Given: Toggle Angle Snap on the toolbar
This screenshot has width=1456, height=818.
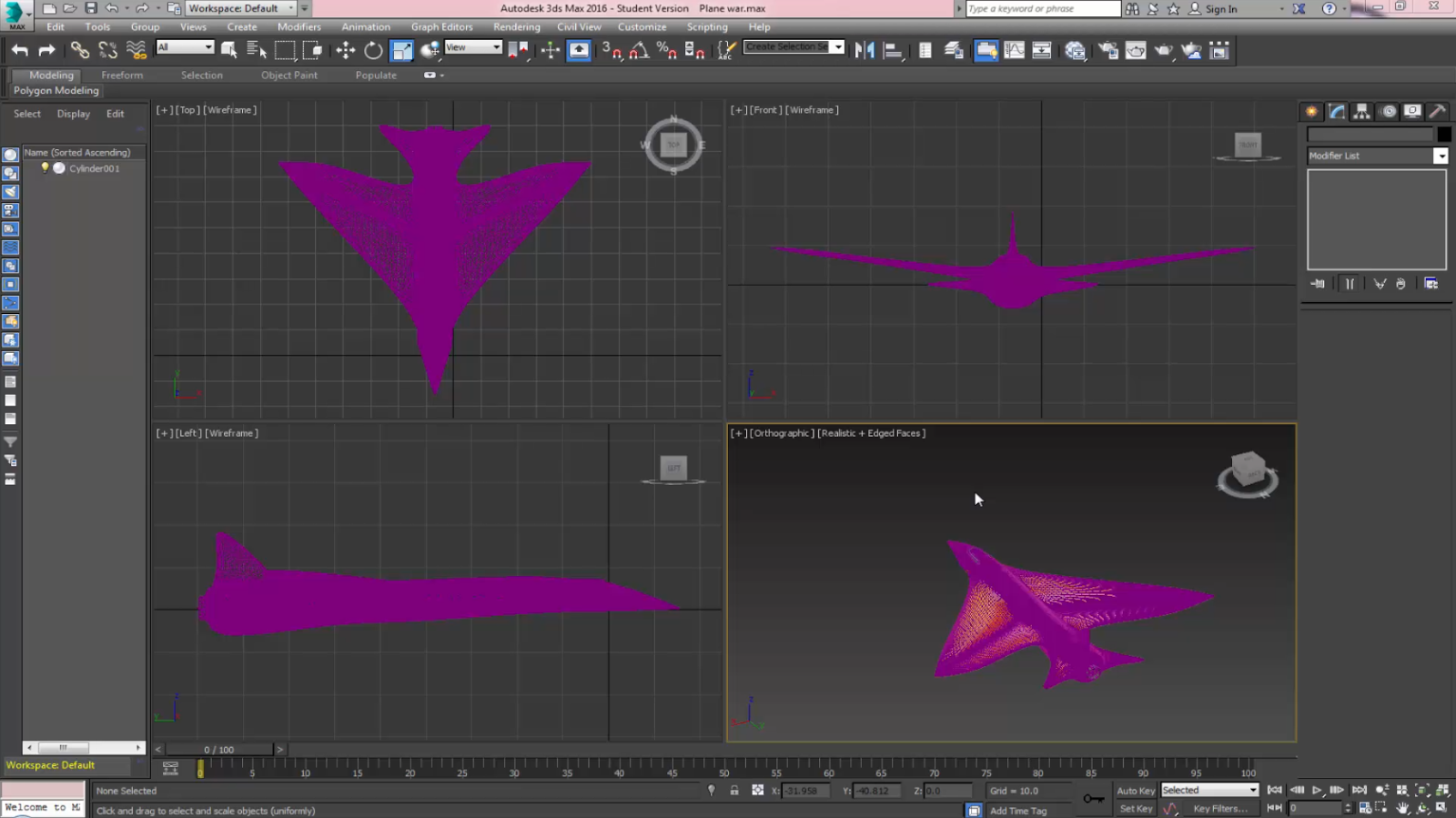Looking at the screenshot, I should [x=640, y=50].
